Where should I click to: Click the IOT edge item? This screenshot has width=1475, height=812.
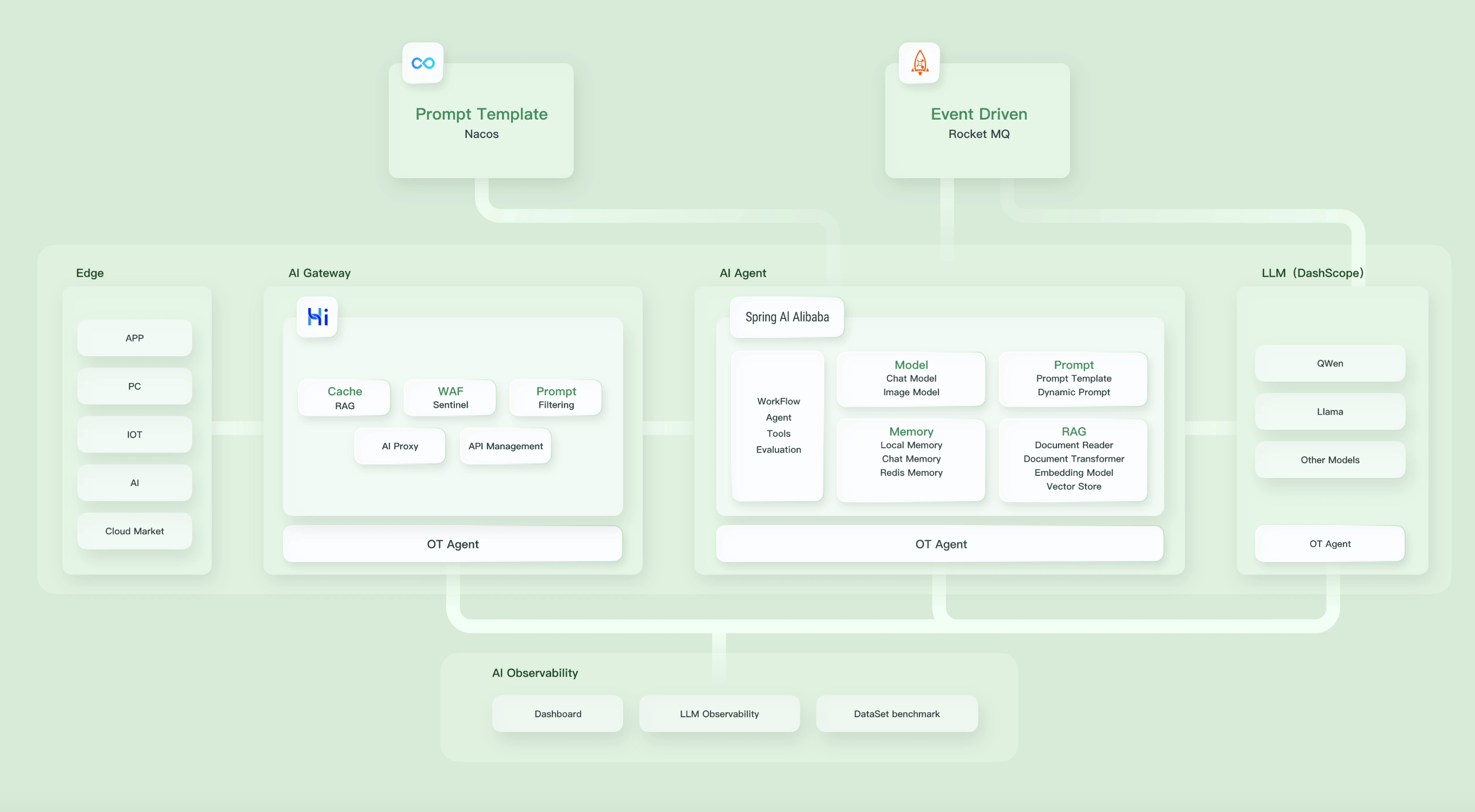coord(135,434)
